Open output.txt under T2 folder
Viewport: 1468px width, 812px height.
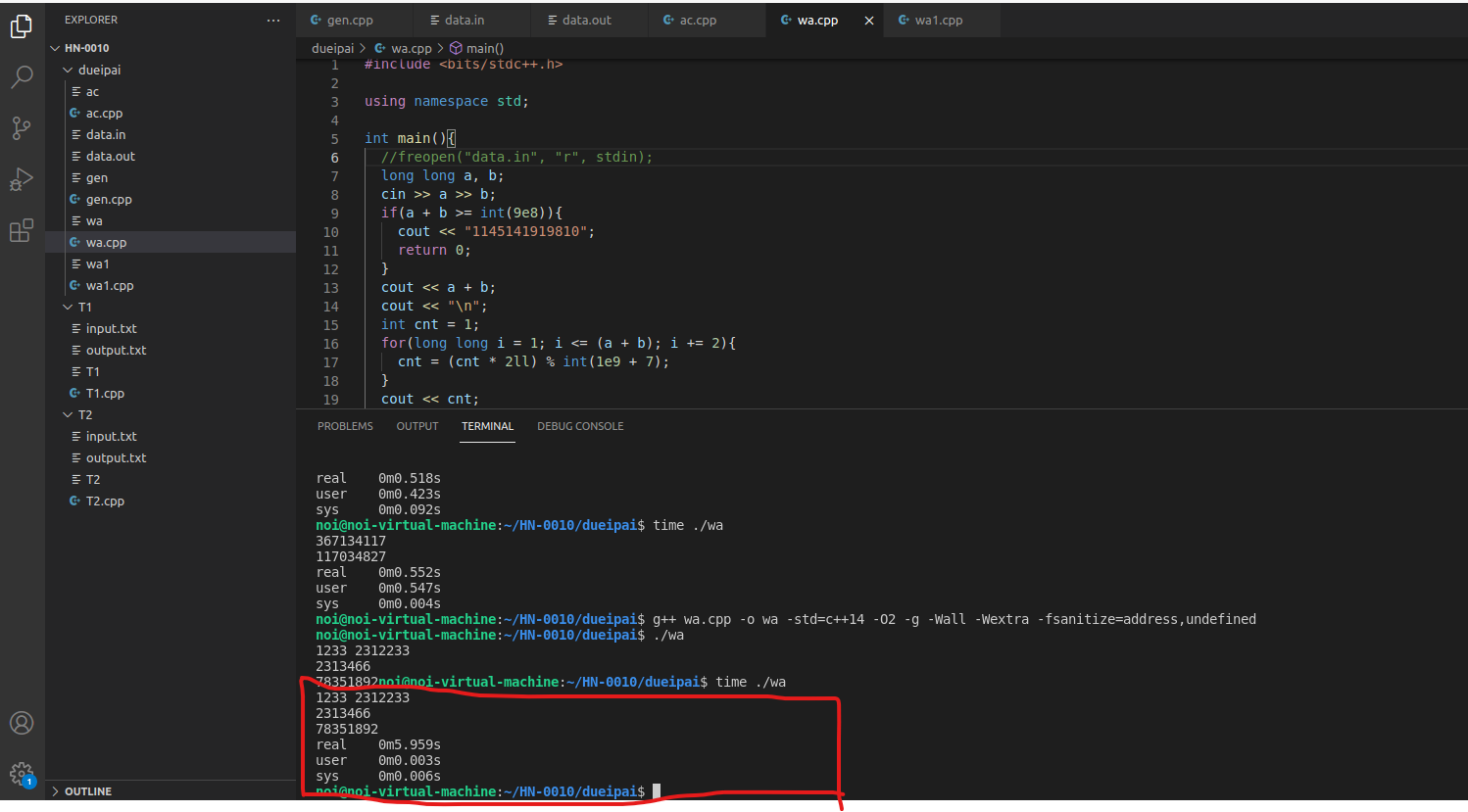[x=171, y=458]
